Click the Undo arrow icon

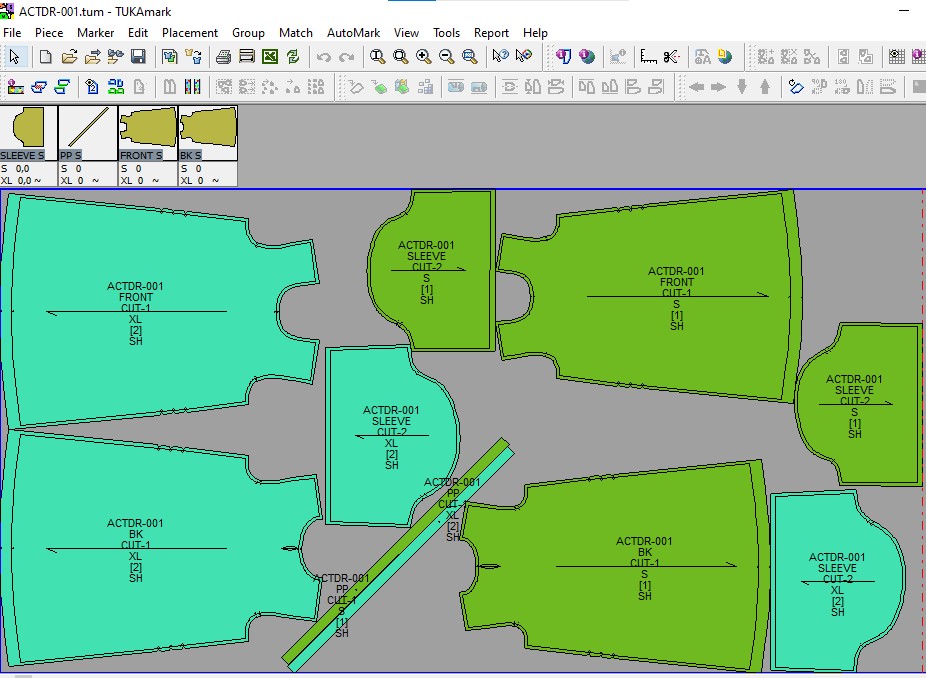(x=323, y=57)
